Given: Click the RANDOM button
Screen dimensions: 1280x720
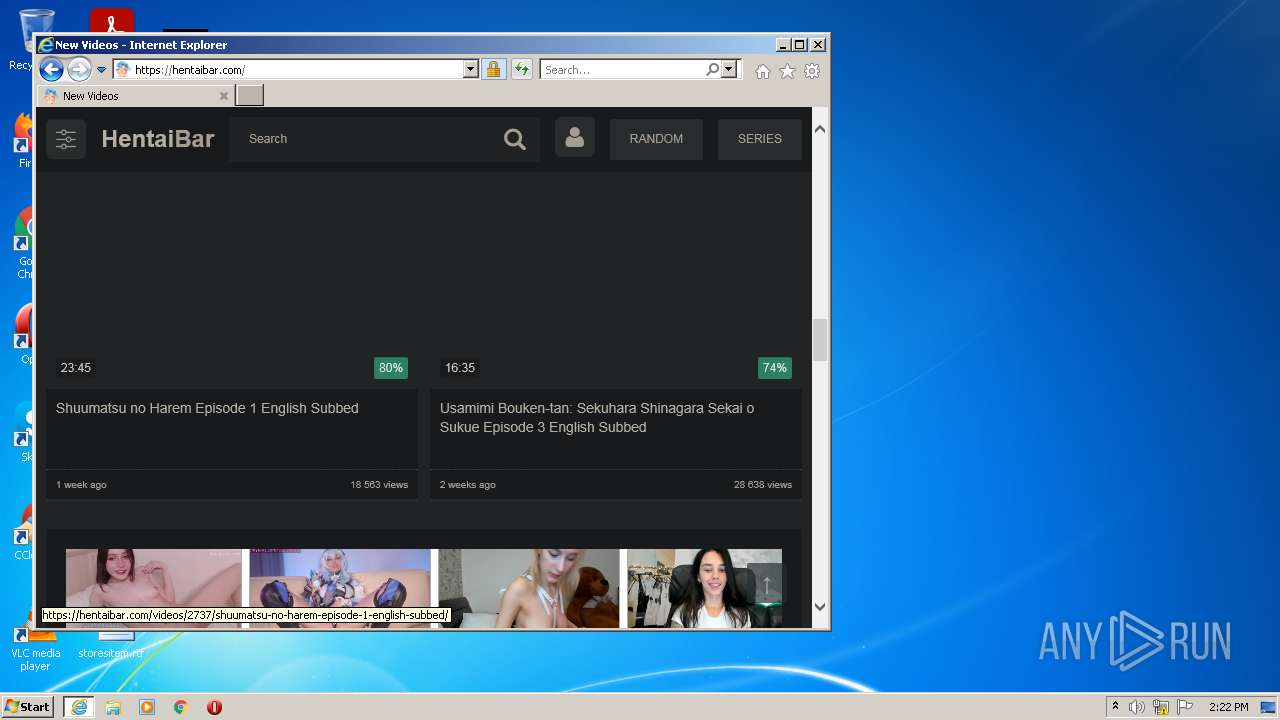Looking at the screenshot, I should click(x=656, y=139).
